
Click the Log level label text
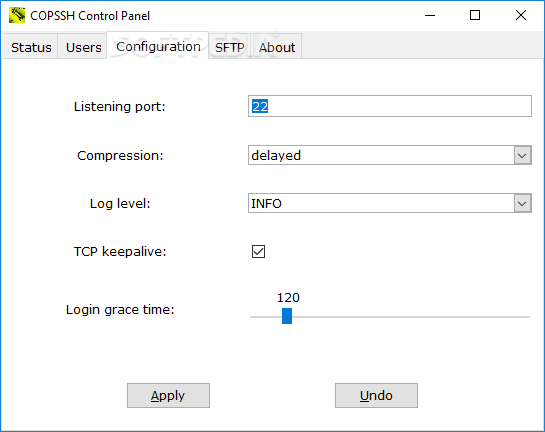[120, 203]
